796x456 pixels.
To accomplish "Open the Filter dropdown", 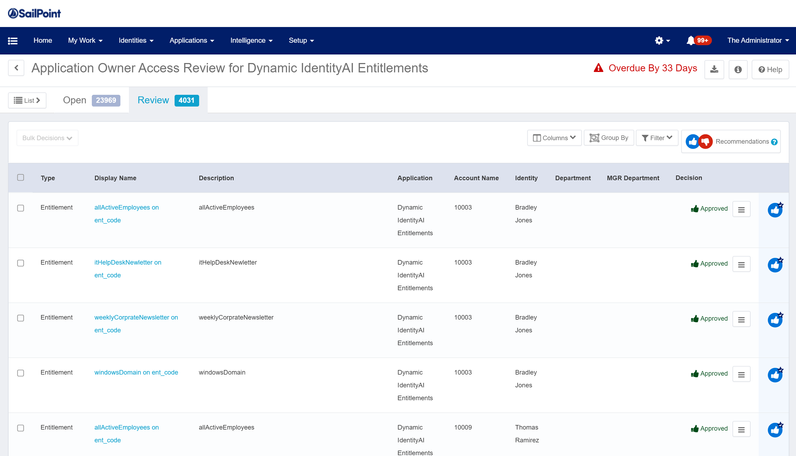I will [x=657, y=138].
